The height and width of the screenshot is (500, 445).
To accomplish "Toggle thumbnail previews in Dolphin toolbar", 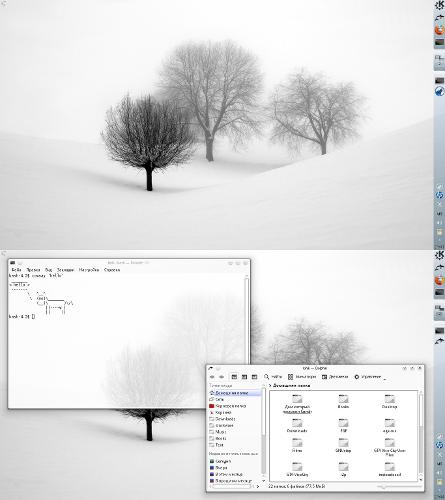I will coord(302,377).
